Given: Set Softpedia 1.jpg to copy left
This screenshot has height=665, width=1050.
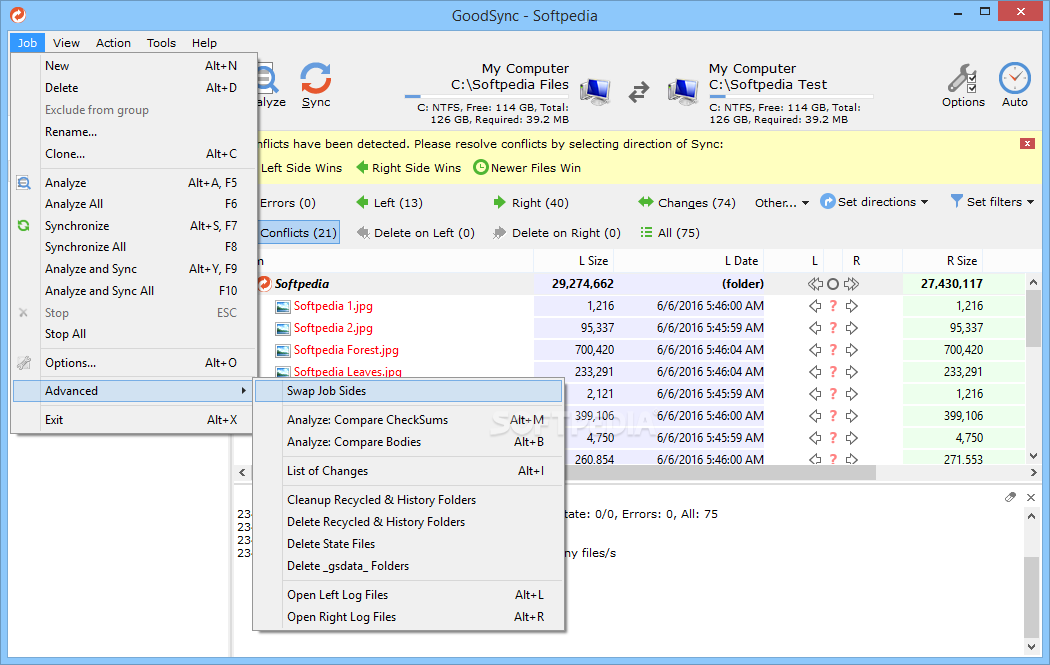Looking at the screenshot, I should [815, 306].
